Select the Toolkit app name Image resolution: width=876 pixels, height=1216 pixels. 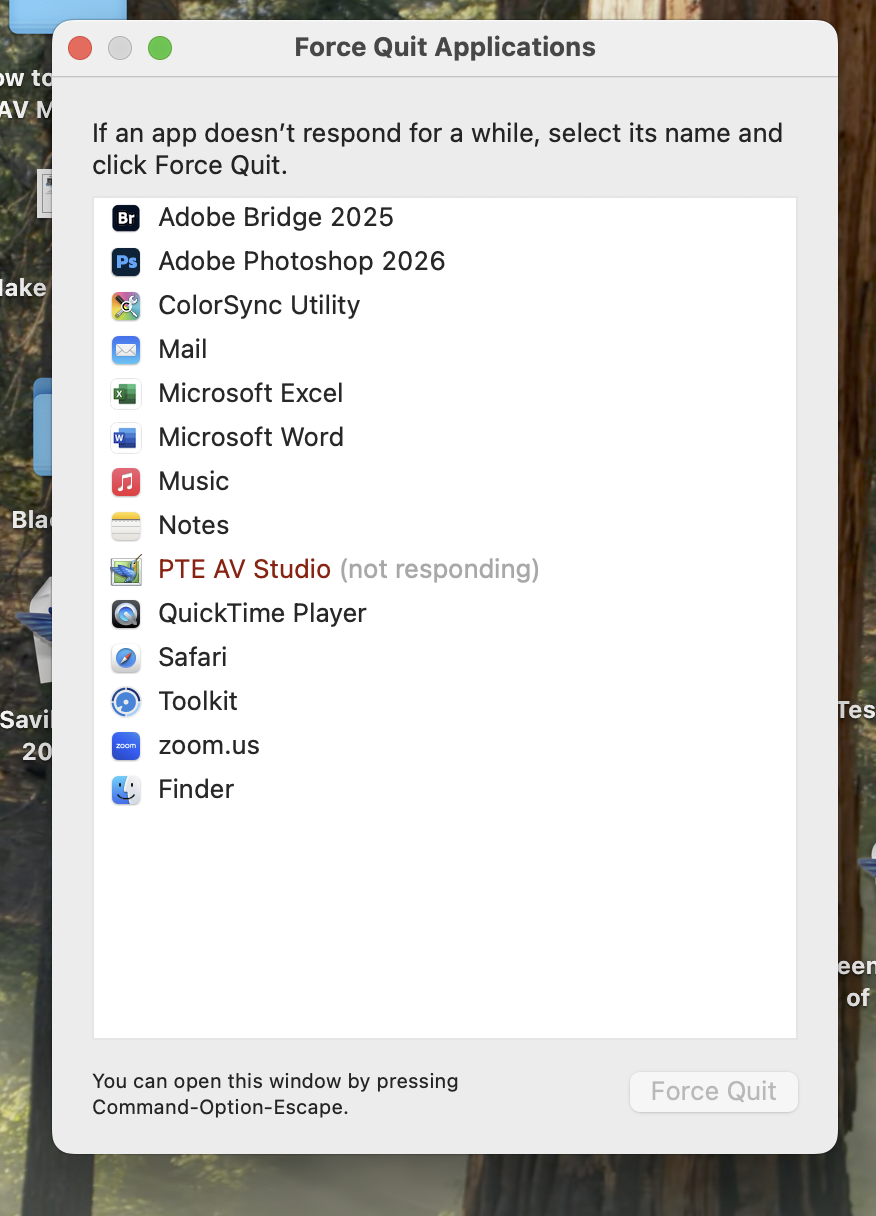click(198, 702)
